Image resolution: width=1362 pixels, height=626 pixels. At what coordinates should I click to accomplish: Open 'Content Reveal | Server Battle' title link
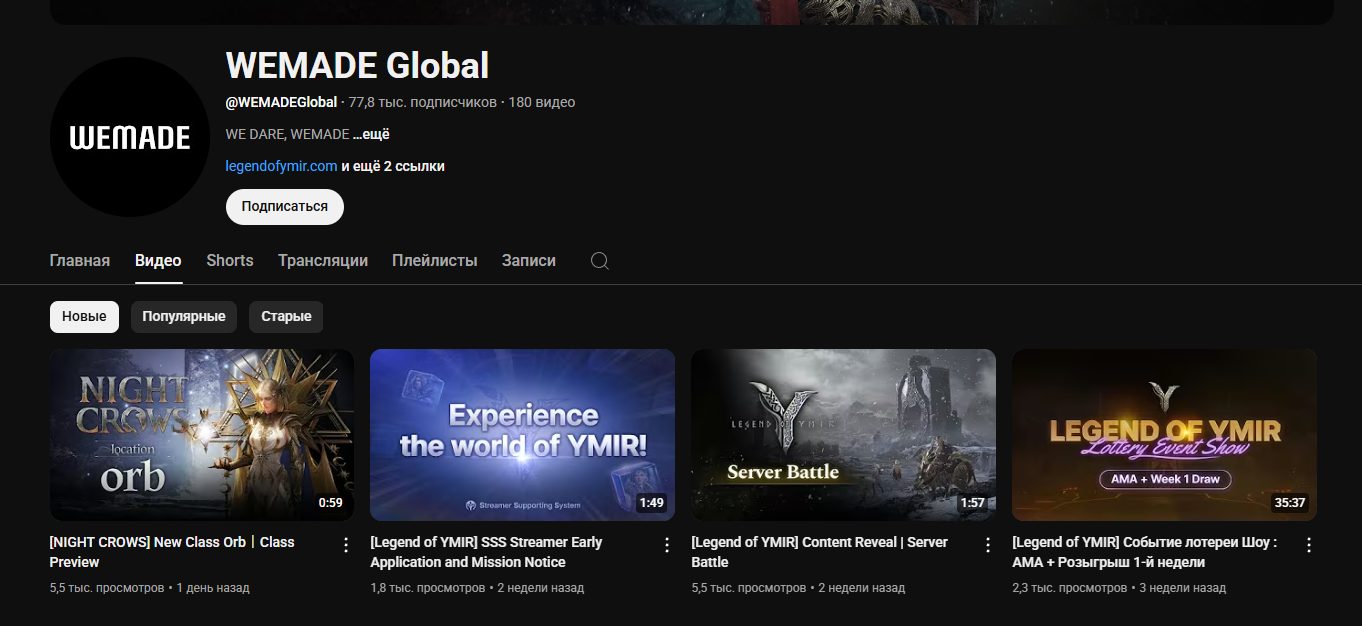pyautogui.click(x=819, y=552)
